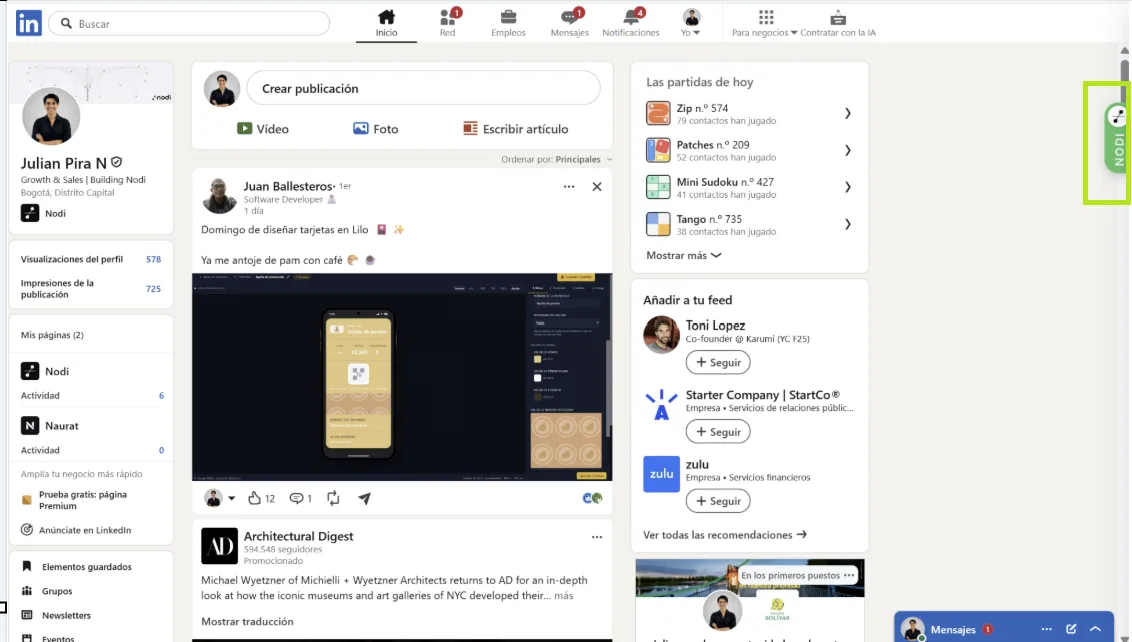
Task: Open the Nodi side tab widget
Action: click(x=1117, y=139)
